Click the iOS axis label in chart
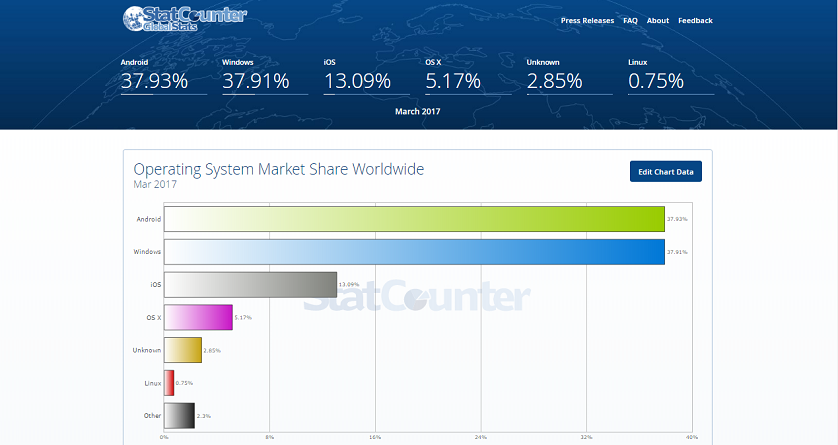The height and width of the screenshot is (445, 838). 156,285
